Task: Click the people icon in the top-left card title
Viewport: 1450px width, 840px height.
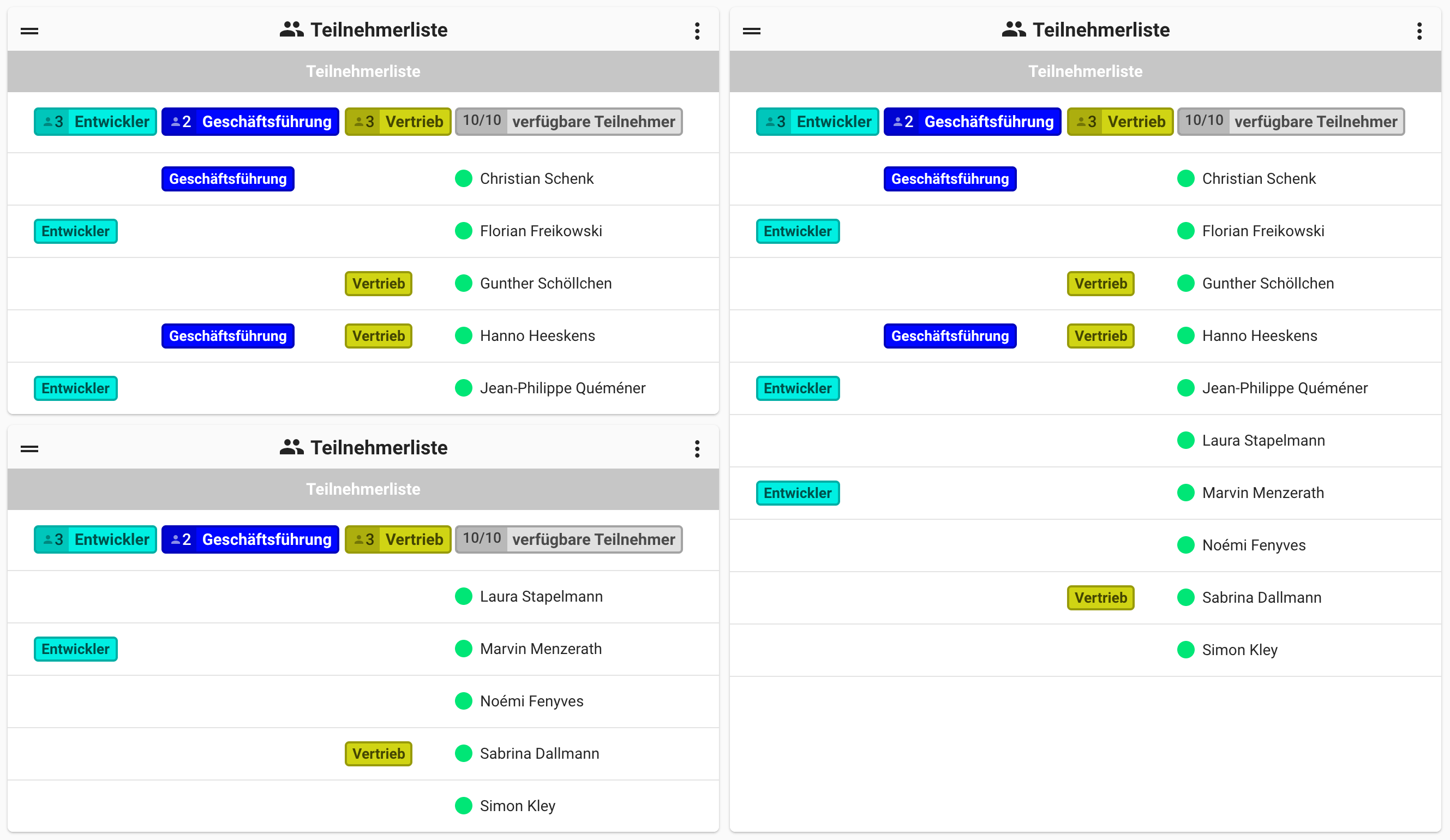Action: (x=291, y=30)
